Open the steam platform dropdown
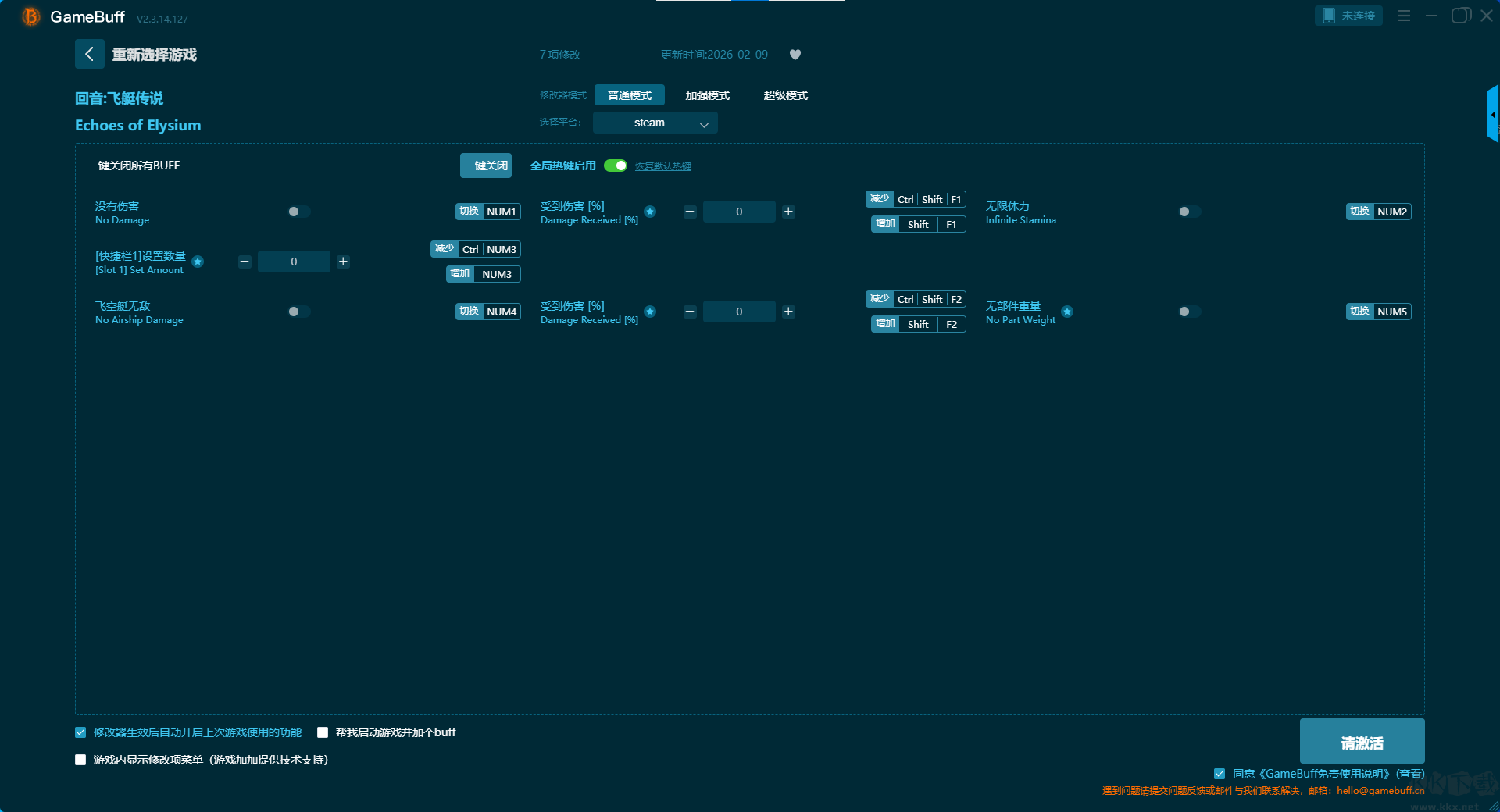Viewport: 1500px width, 812px height. point(655,123)
